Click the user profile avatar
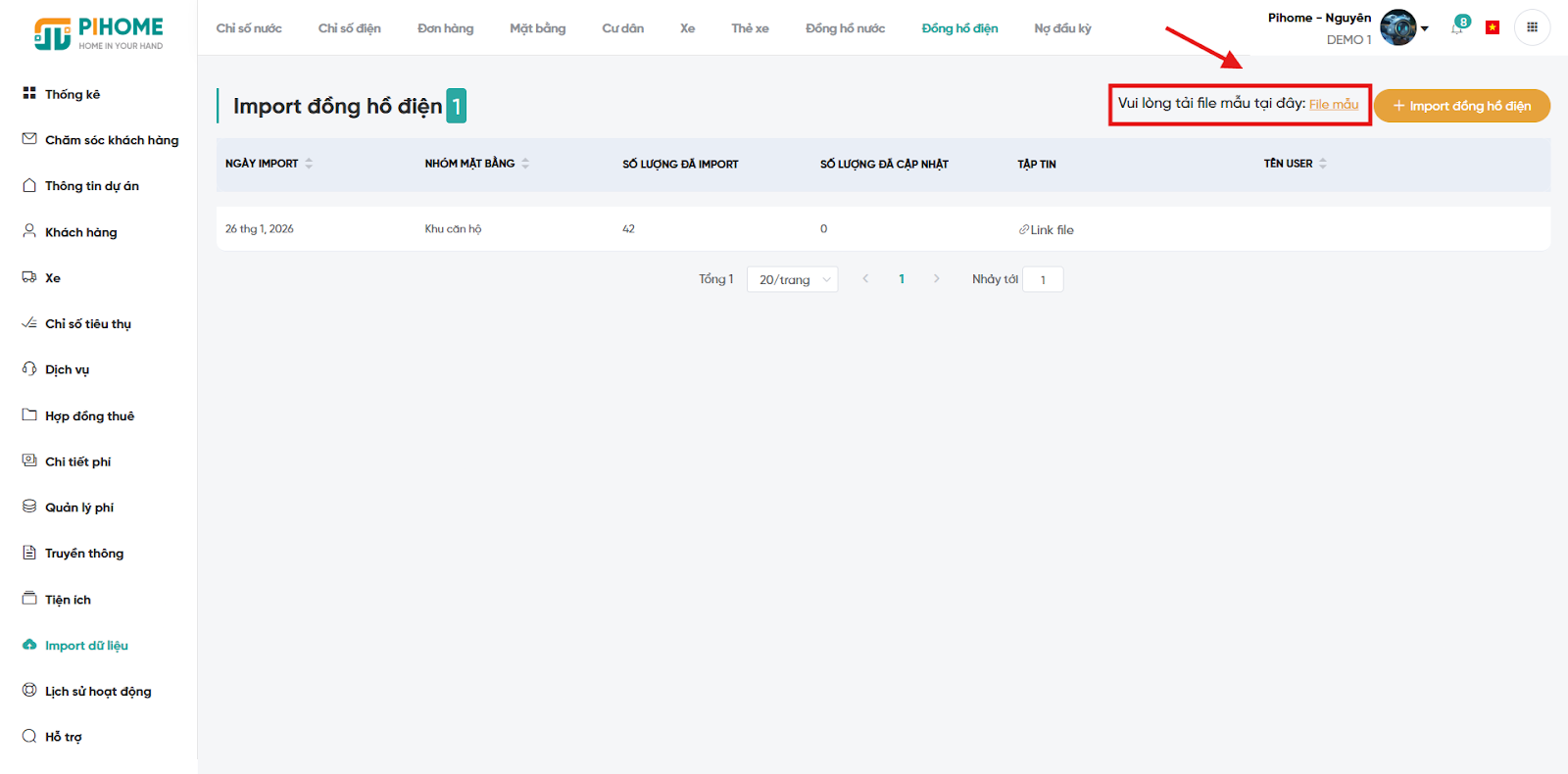This screenshot has width=1568, height=774. (x=1397, y=27)
